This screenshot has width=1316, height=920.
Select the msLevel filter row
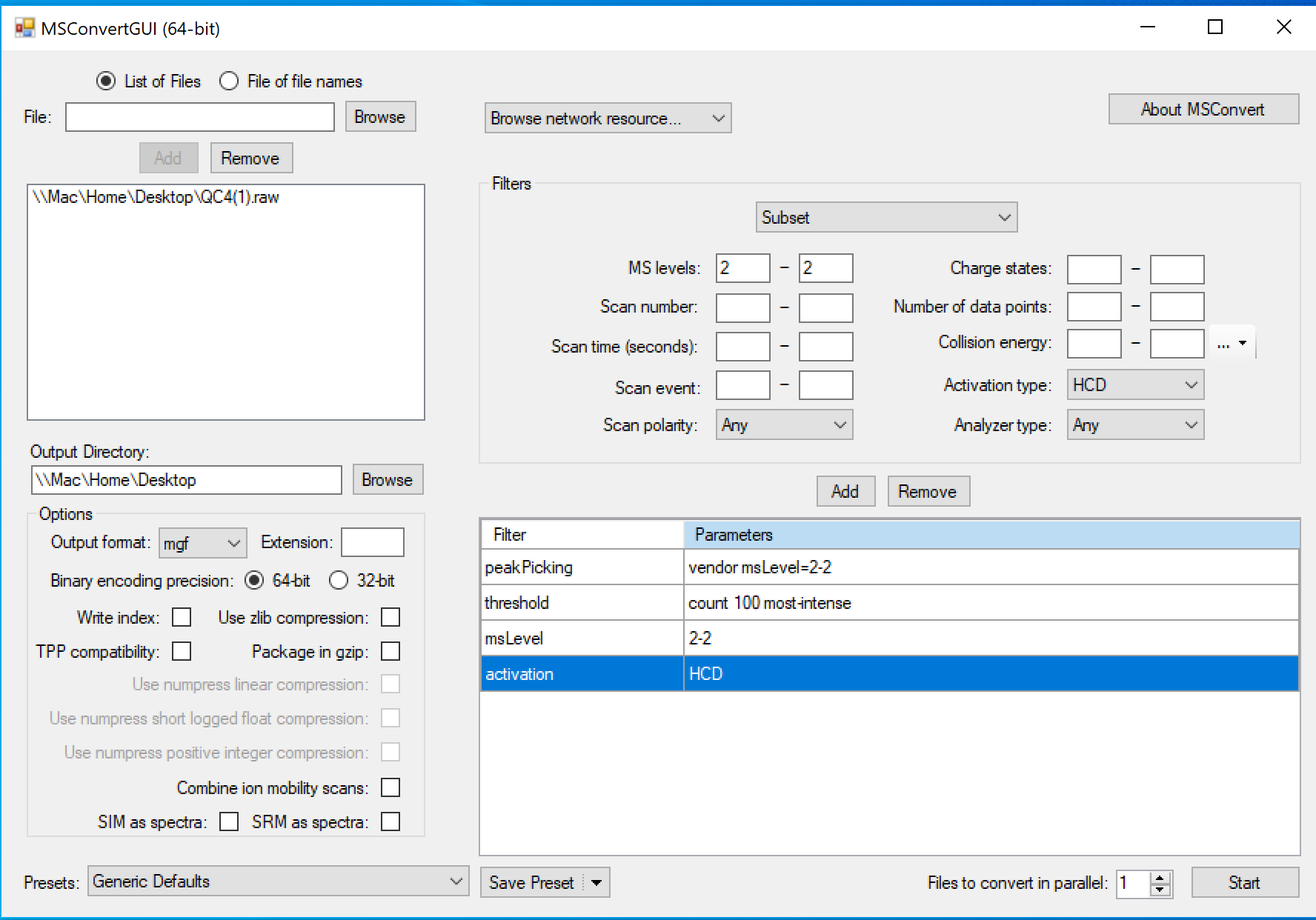pos(890,639)
